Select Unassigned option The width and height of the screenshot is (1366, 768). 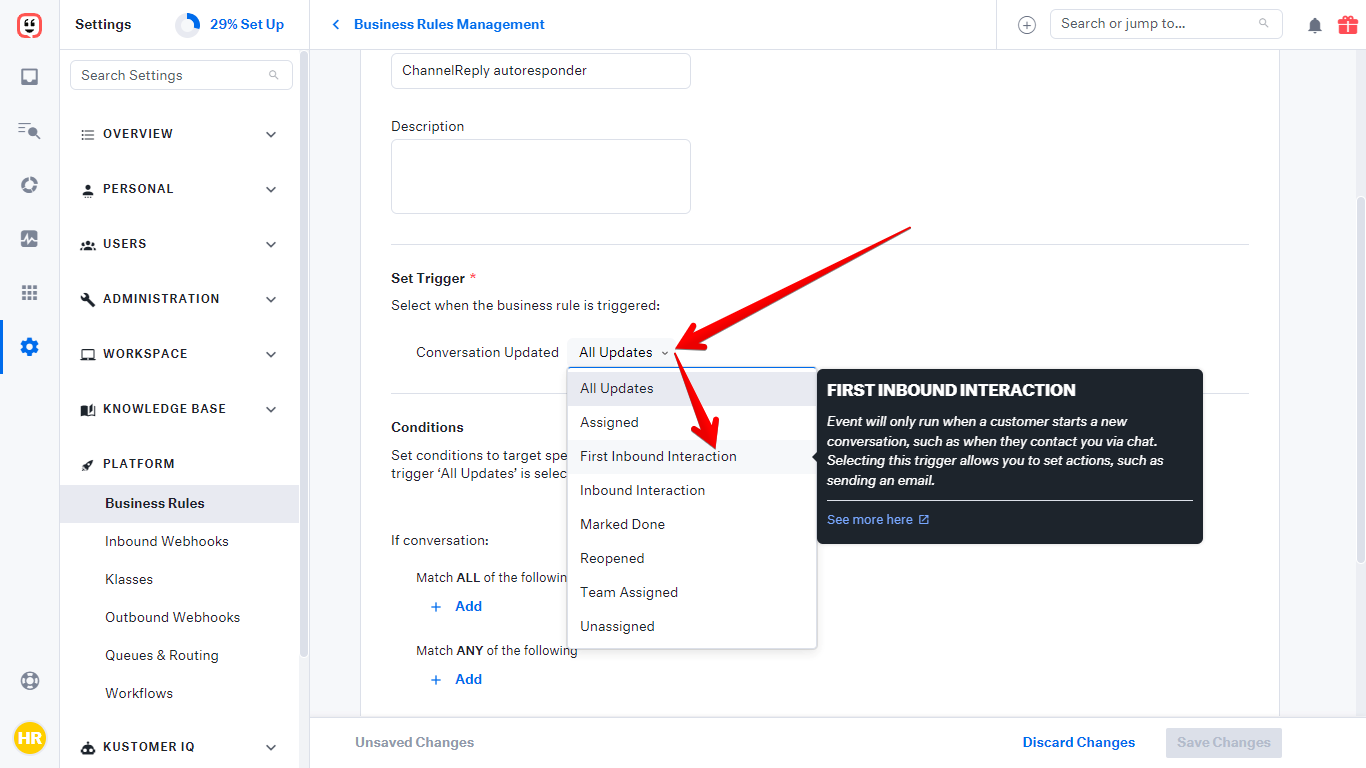(692, 626)
